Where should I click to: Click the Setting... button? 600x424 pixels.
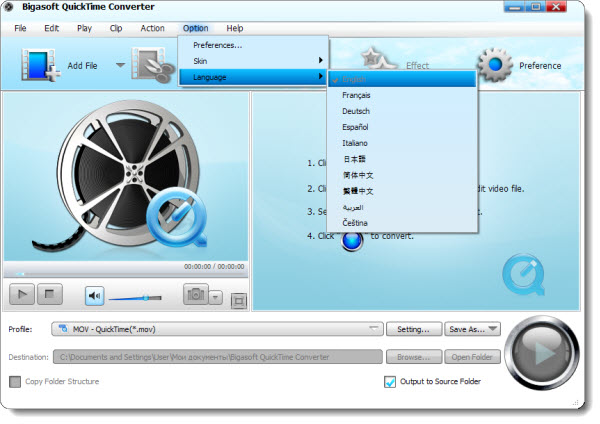(414, 328)
